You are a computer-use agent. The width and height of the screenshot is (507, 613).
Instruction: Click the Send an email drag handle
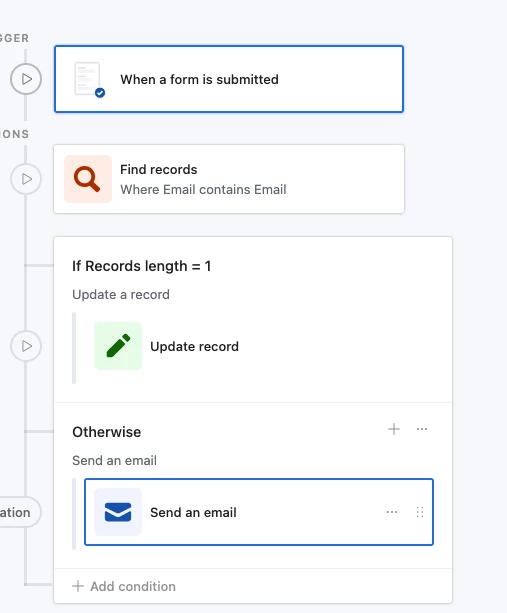[420, 512]
